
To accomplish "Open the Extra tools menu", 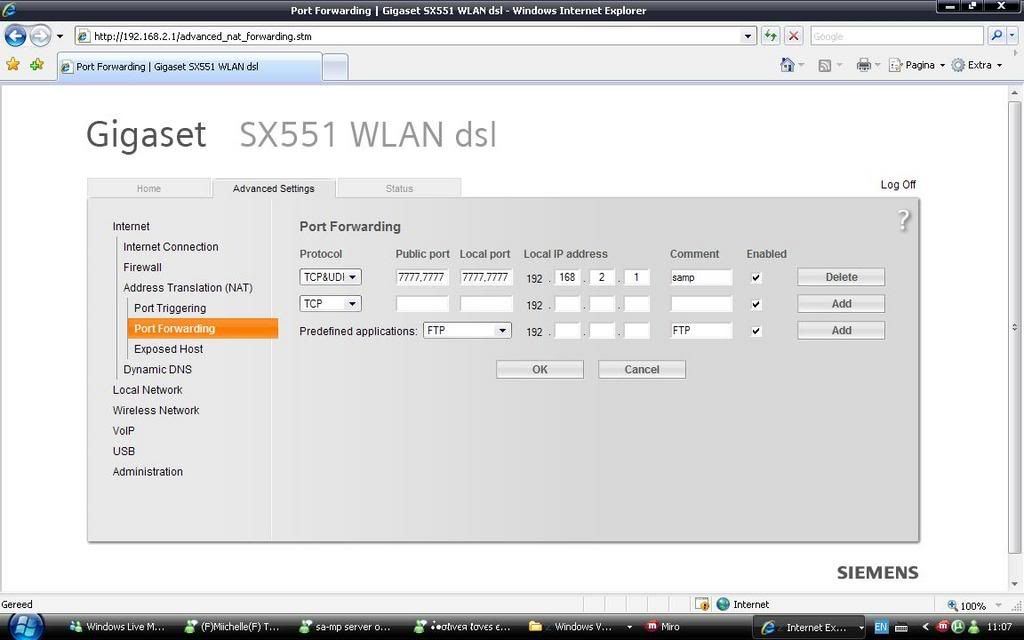I will [x=976, y=65].
